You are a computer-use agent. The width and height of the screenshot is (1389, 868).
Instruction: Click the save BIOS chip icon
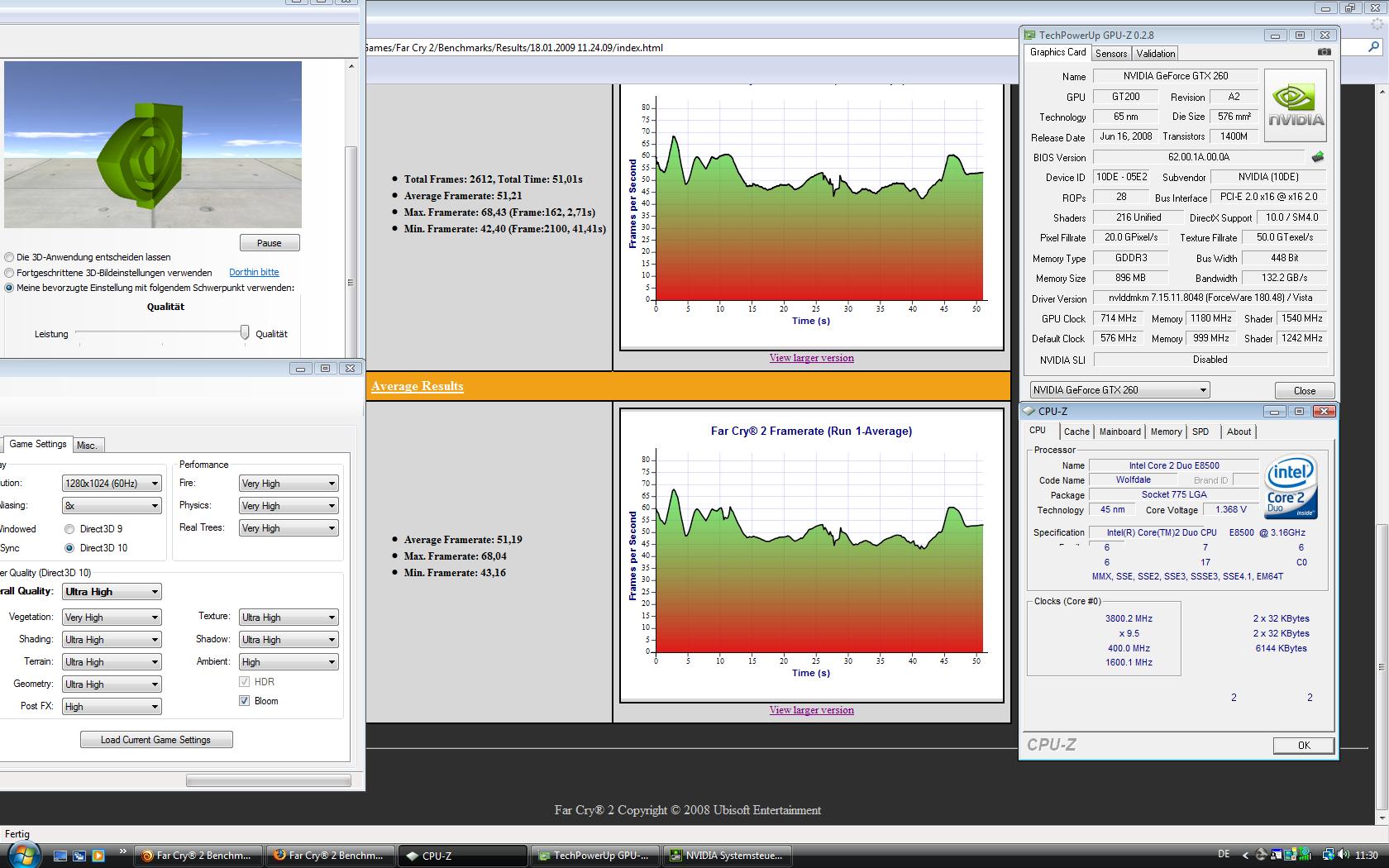point(1317,157)
